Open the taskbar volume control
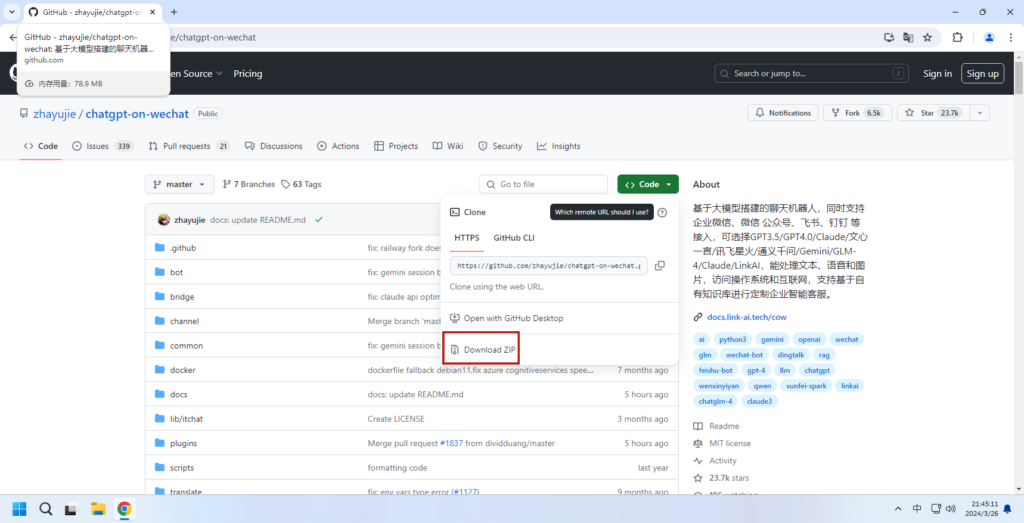1024x523 pixels. click(x=951, y=509)
